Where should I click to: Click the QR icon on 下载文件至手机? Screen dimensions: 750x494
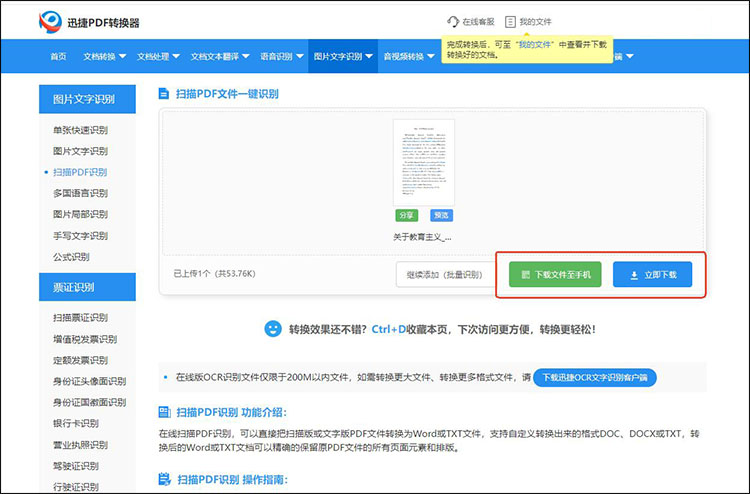click(x=525, y=274)
